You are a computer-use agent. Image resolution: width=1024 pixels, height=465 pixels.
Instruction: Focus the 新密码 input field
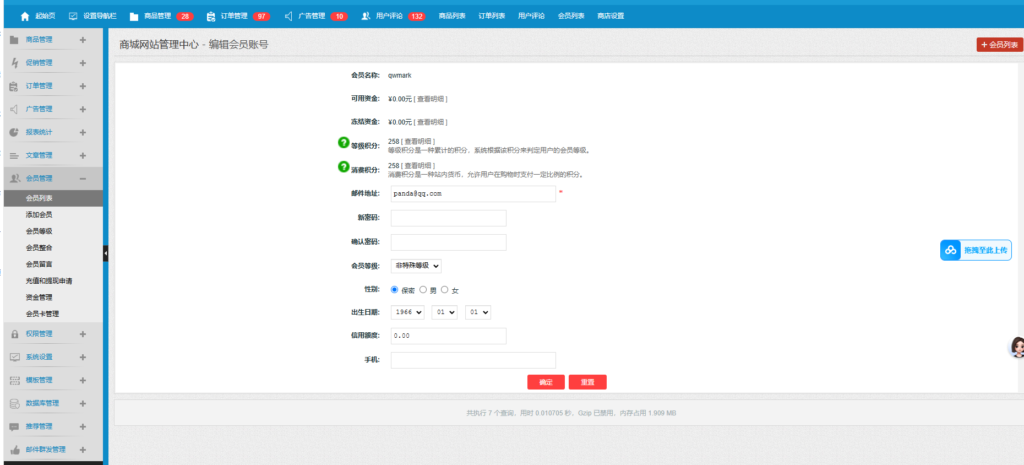click(x=449, y=218)
